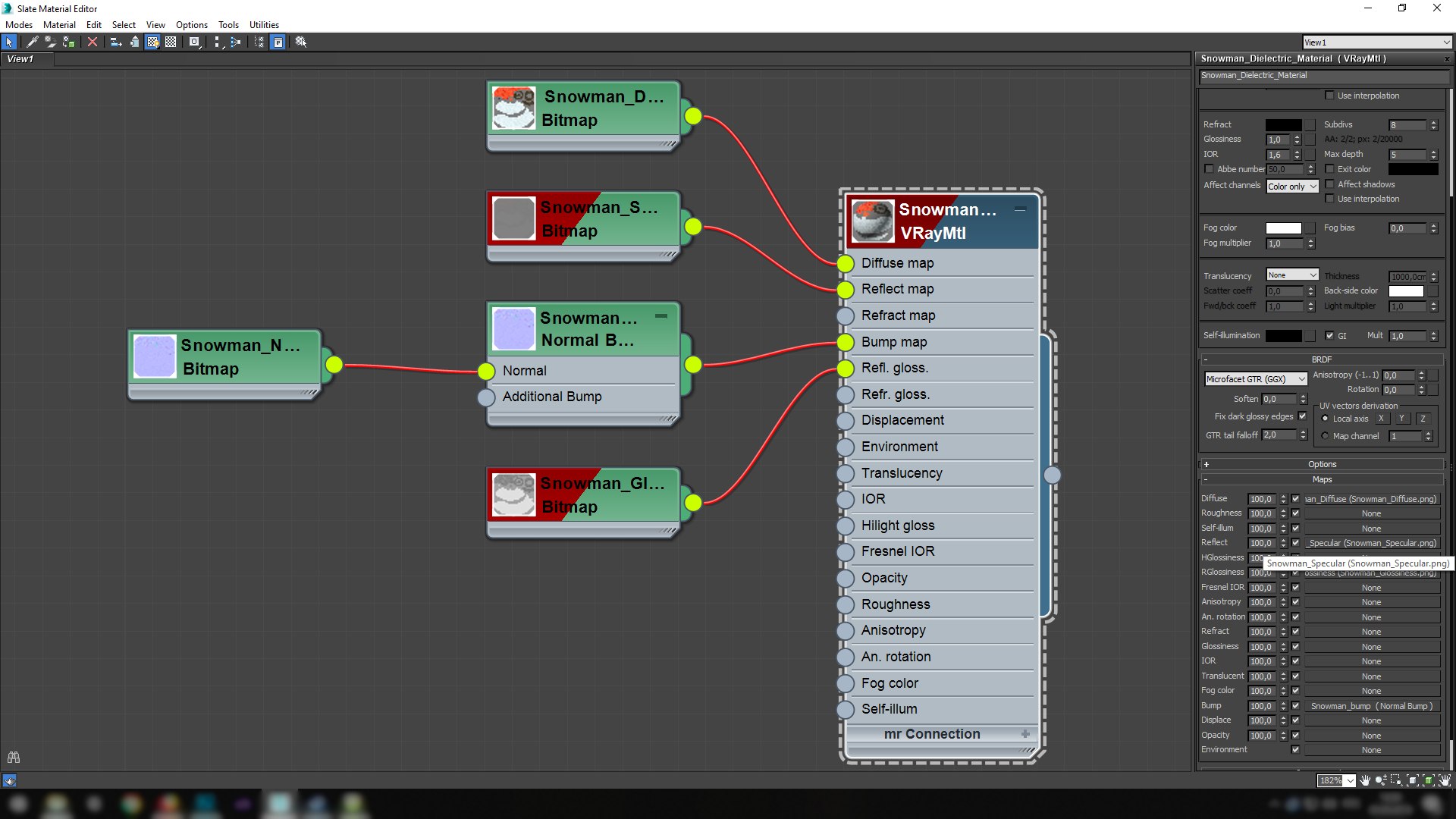Collapse the BRDF rollout
The width and height of the screenshot is (1456, 819).
coord(1322,359)
